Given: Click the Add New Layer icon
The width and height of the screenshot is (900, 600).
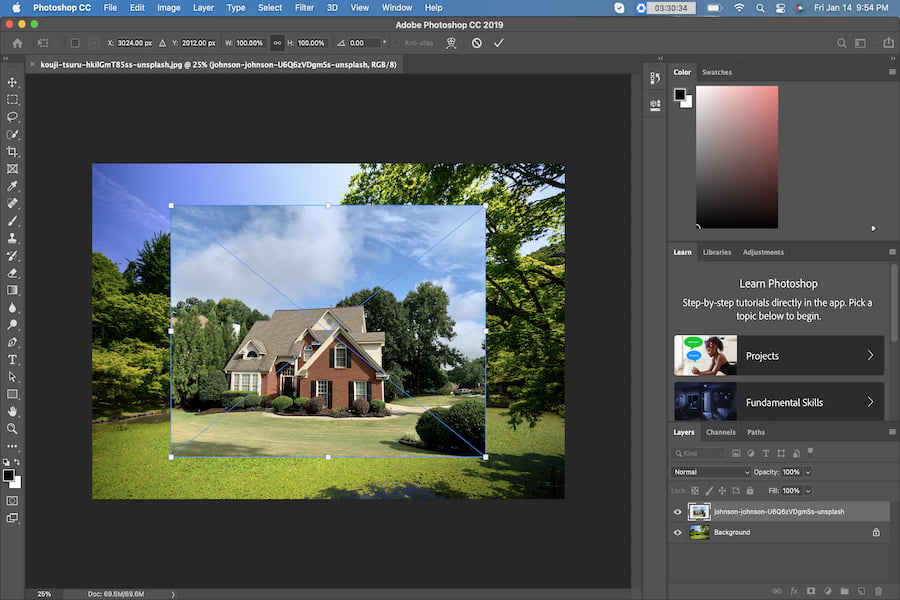Looking at the screenshot, I should [x=859, y=590].
